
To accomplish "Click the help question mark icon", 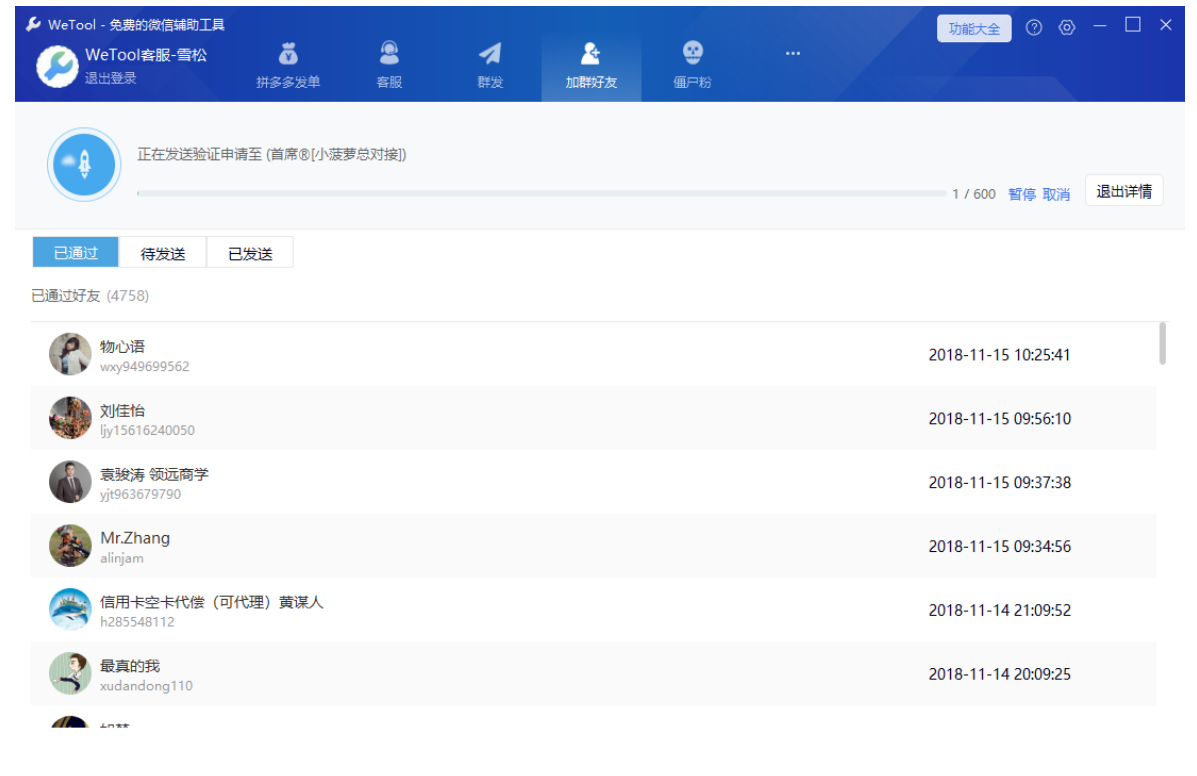I will (1034, 28).
